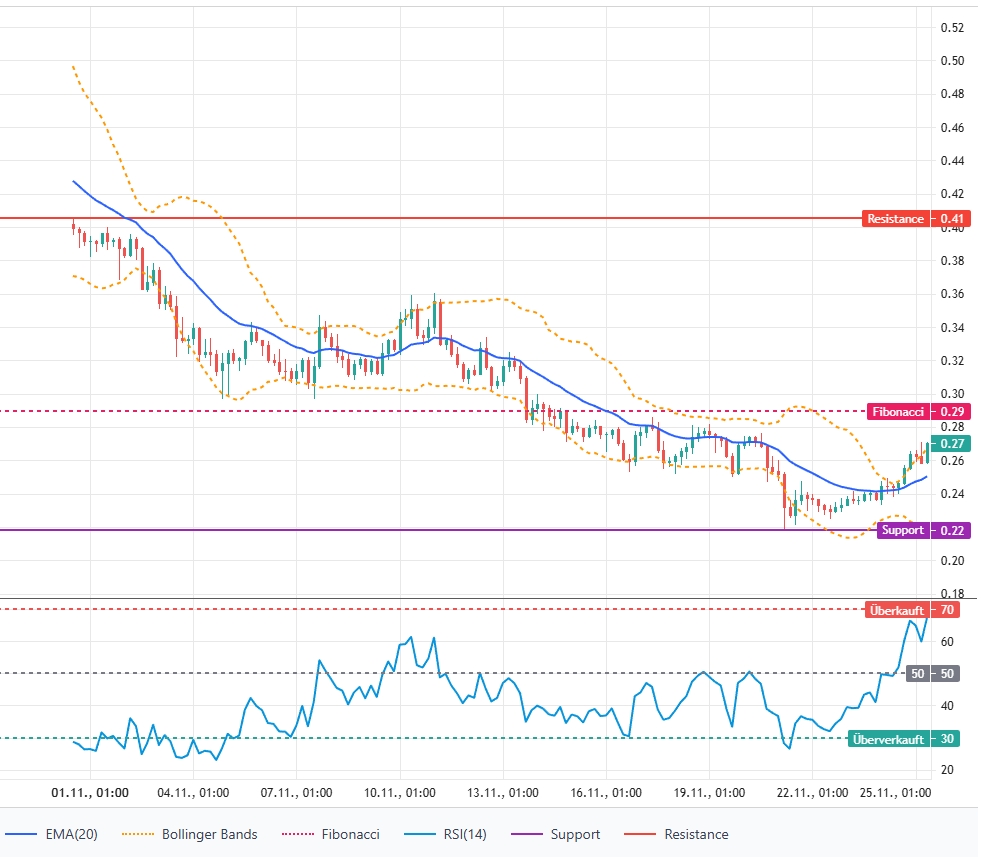
Task: Click the purple Support line label
Action: tap(901, 530)
